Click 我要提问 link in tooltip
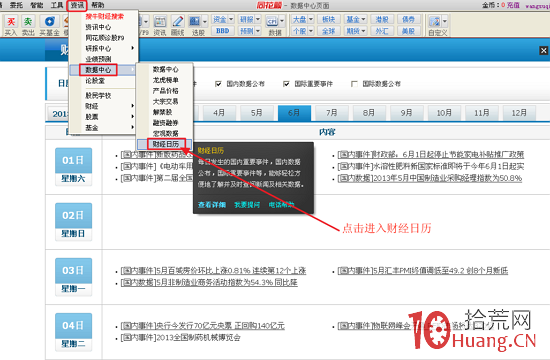 point(247,205)
